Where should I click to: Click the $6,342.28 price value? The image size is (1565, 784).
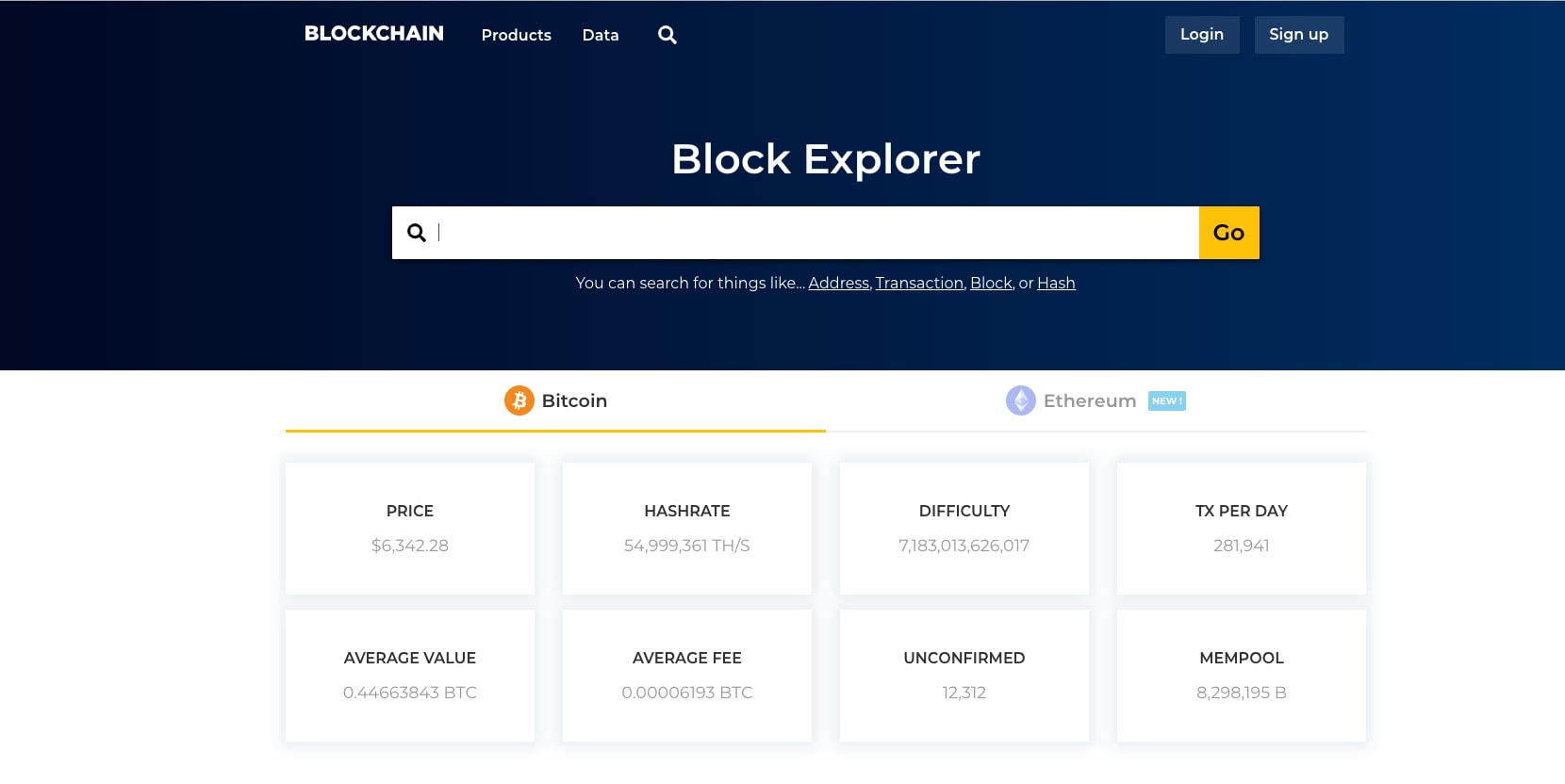coord(410,546)
